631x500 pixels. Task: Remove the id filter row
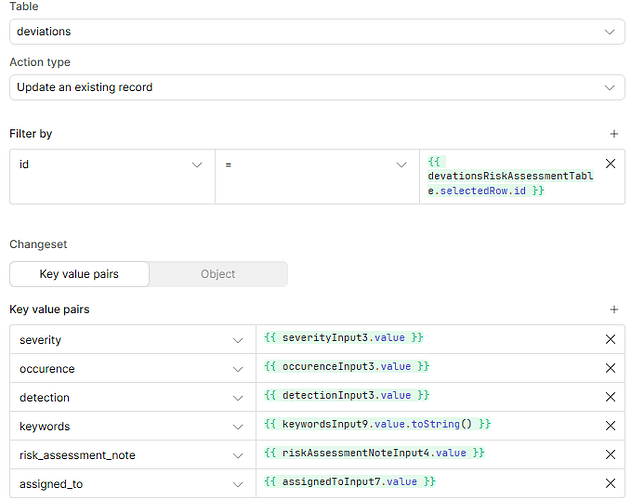tap(610, 163)
